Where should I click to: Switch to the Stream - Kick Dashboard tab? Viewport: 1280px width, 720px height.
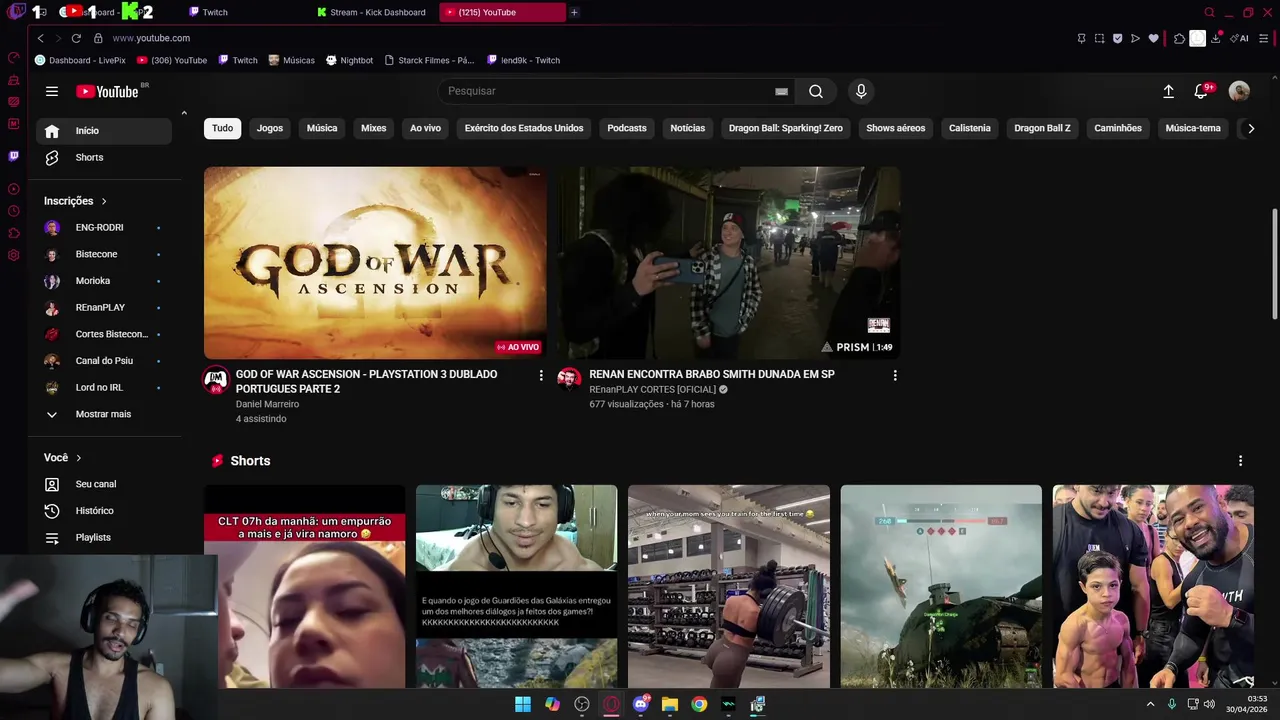(x=371, y=12)
